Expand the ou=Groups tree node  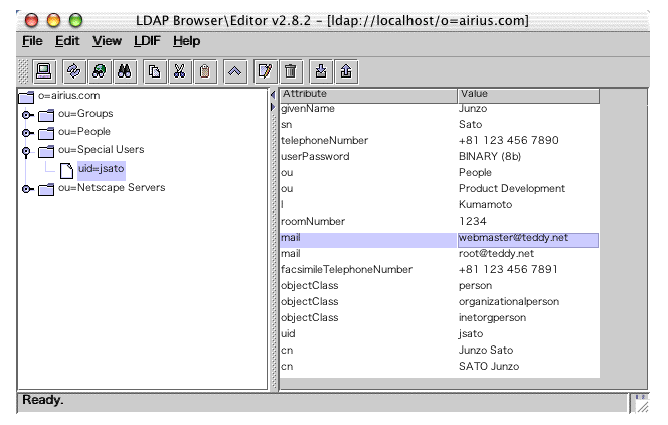(x=27, y=115)
